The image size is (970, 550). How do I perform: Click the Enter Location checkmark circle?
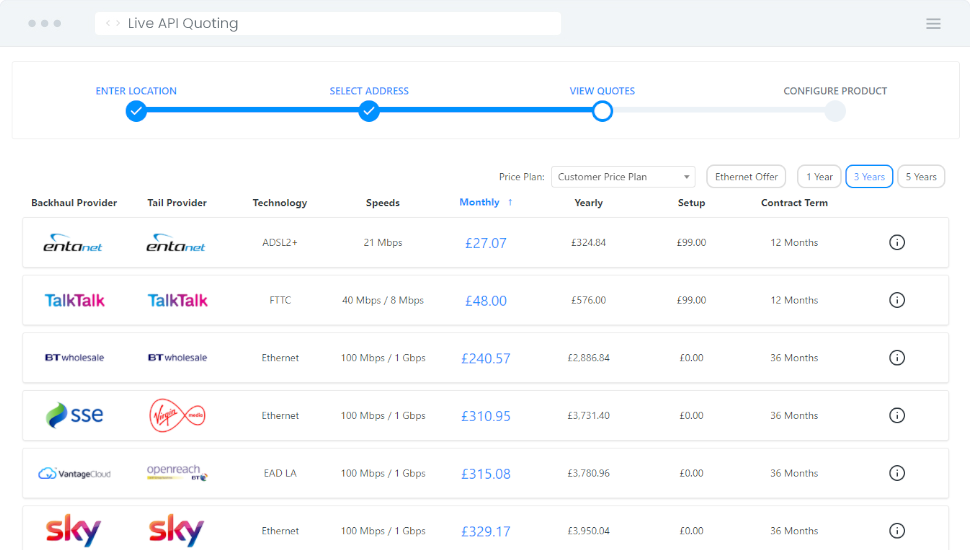(136, 111)
